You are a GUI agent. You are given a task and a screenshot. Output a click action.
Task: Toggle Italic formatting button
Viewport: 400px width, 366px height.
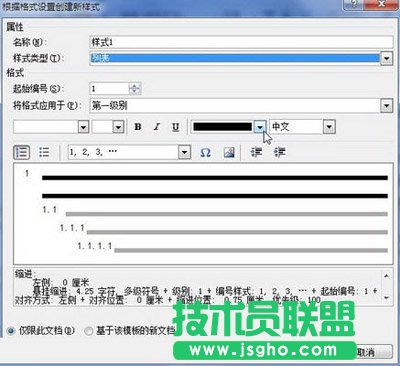coord(157,127)
